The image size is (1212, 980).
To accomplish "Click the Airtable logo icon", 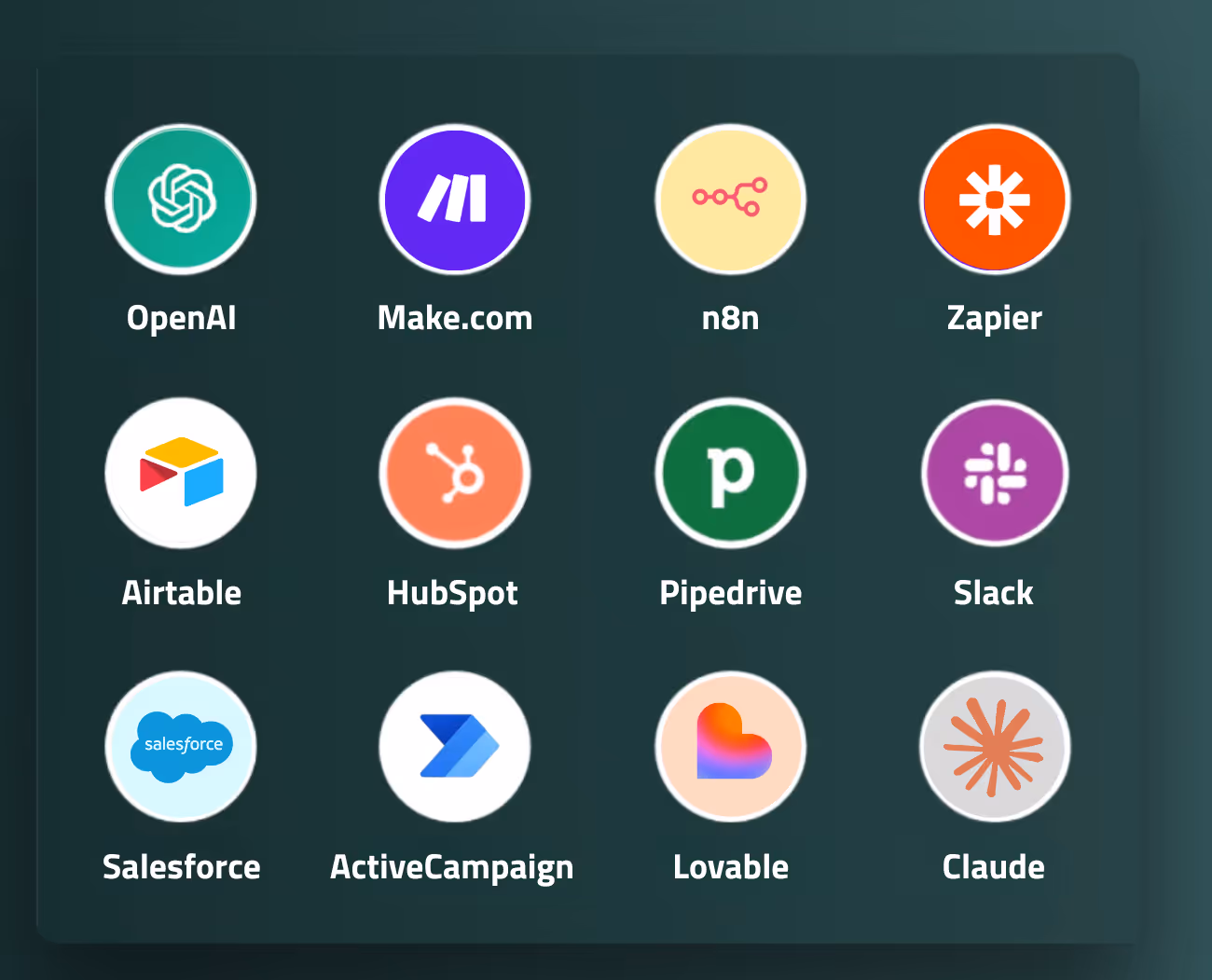I will point(181,474).
